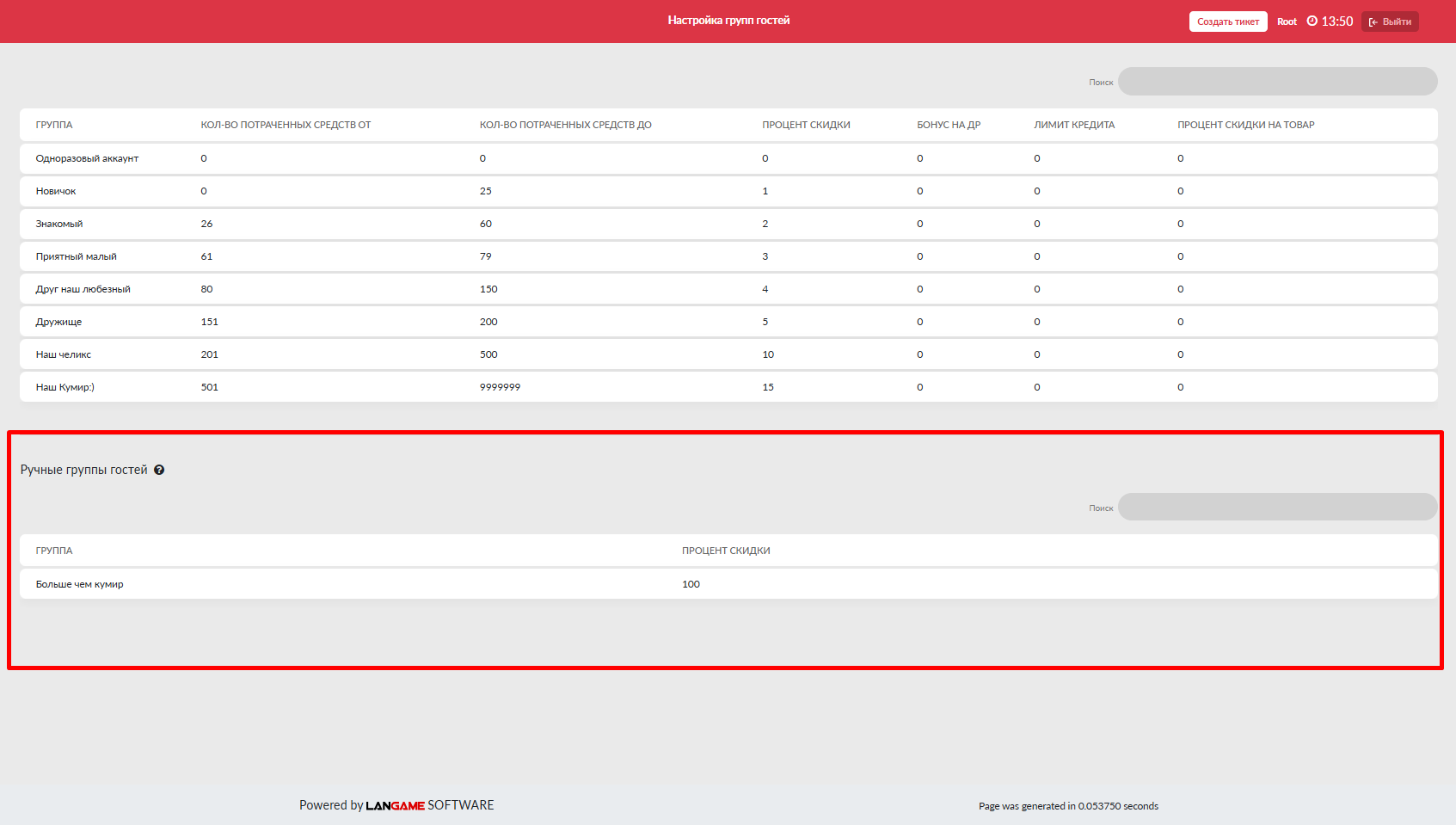Click the Создать тикет button
Image resolution: width=1456 pixels, height=825 pixels.
[1228, 22]
